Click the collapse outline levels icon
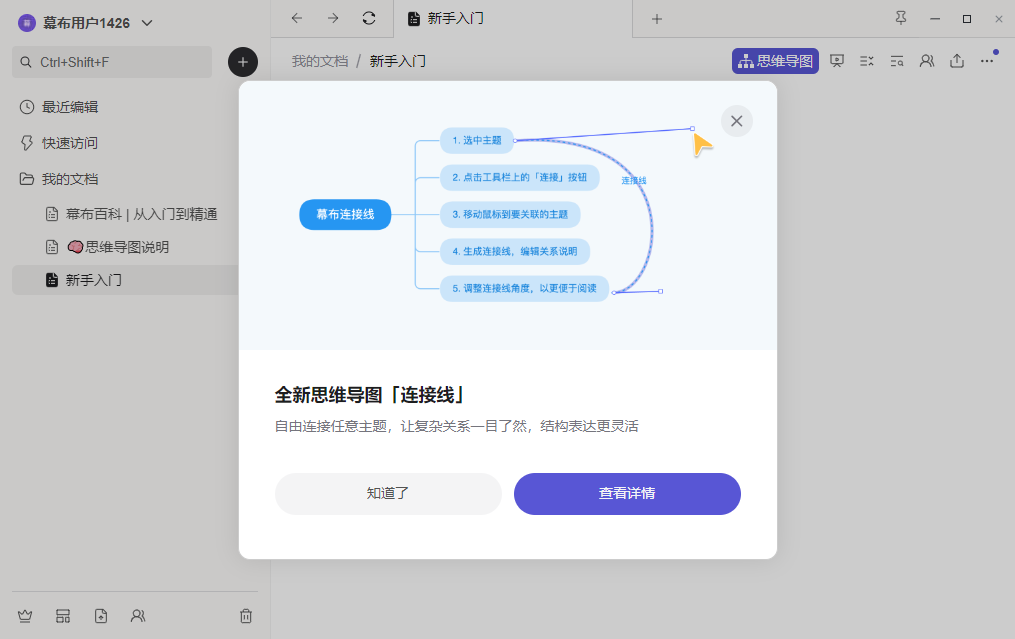This screenshot has width=1015, height=639. pyautogui.click(x=867, y=61)
